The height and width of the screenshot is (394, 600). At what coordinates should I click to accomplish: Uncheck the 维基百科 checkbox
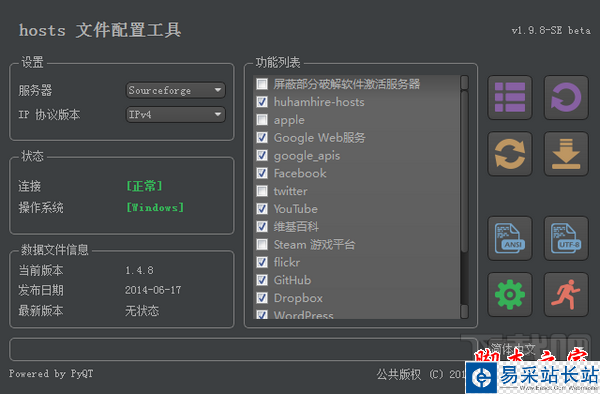click(x=262, y=226)
